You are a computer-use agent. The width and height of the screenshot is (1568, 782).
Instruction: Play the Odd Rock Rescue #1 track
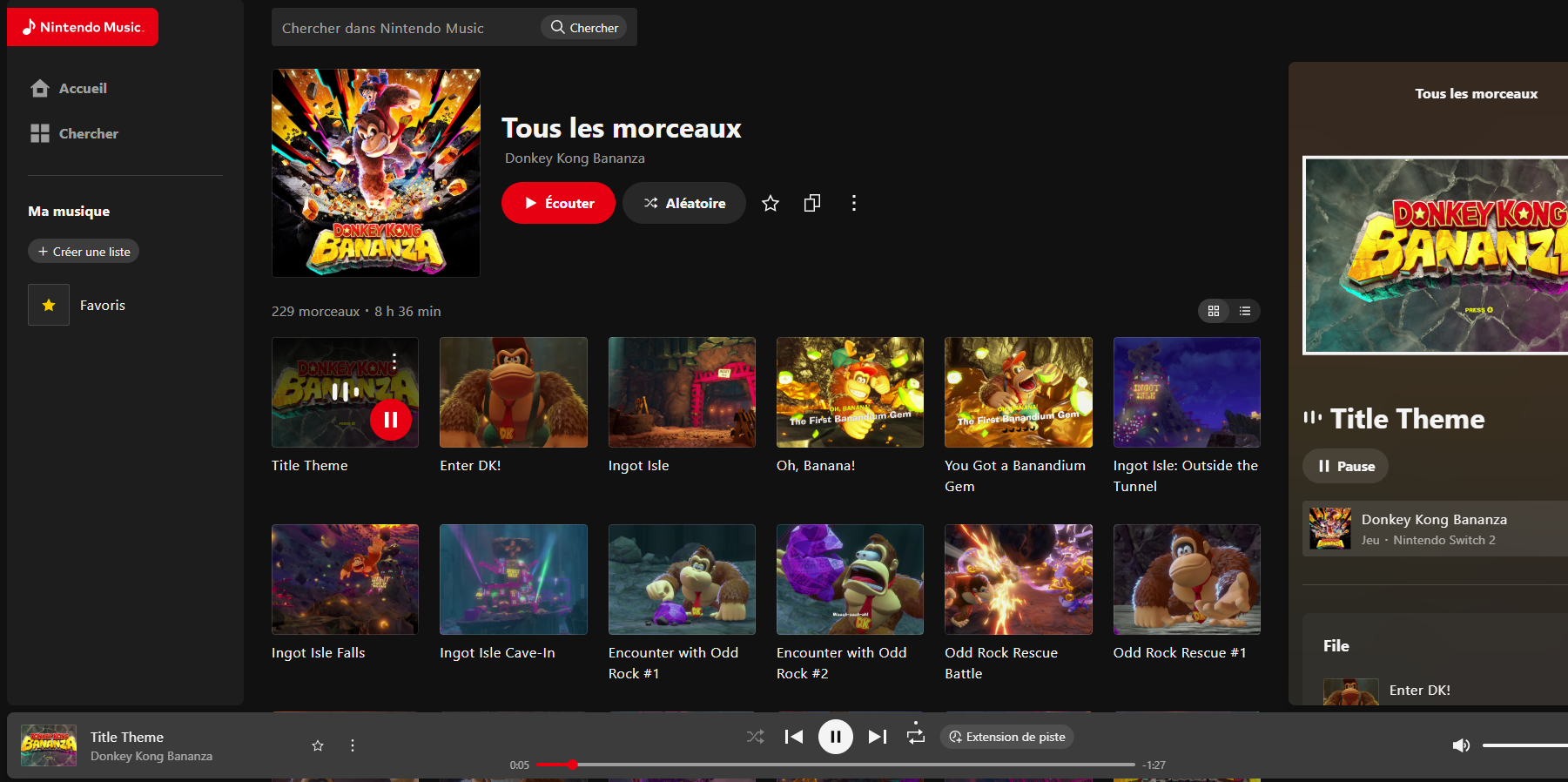pyautogui.click(x=1187, y=579)
